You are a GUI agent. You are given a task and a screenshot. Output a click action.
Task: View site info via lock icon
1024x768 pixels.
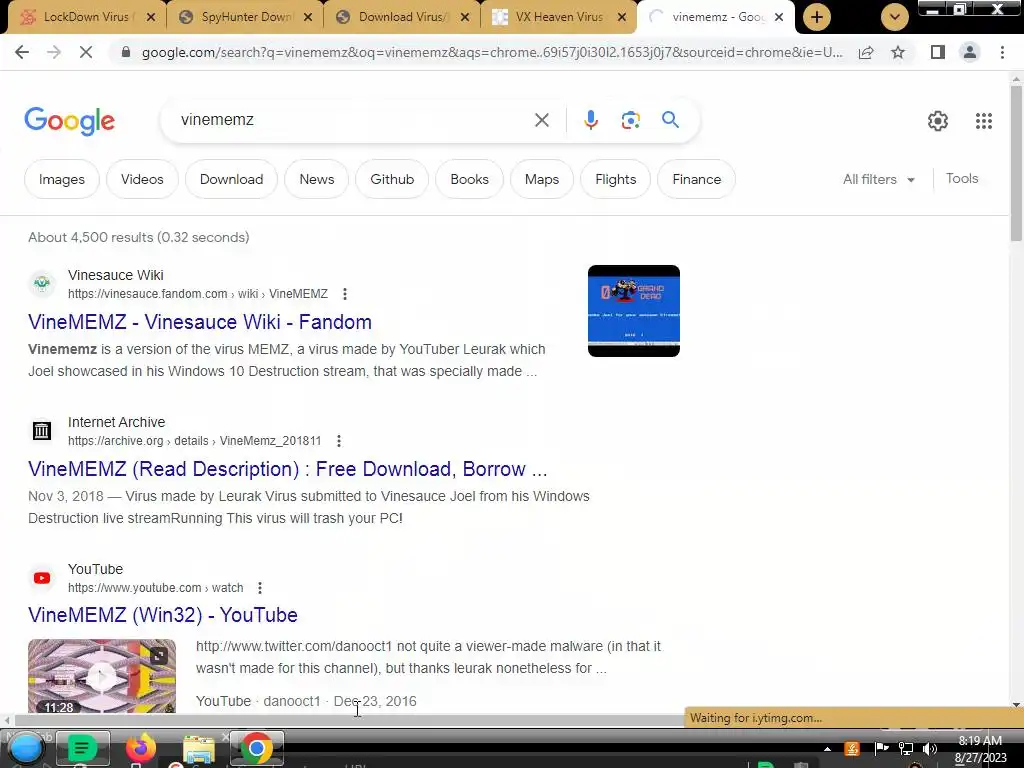point(126,52)
